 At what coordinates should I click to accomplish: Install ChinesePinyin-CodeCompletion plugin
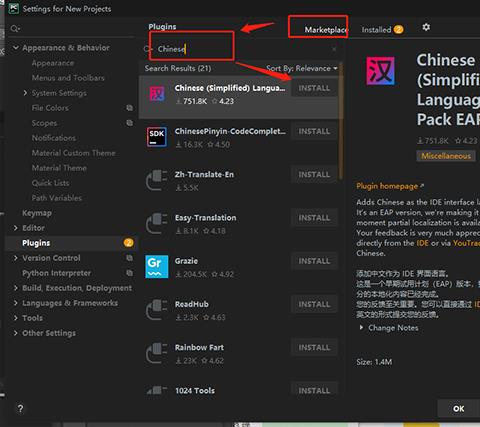tap(314, 131)
